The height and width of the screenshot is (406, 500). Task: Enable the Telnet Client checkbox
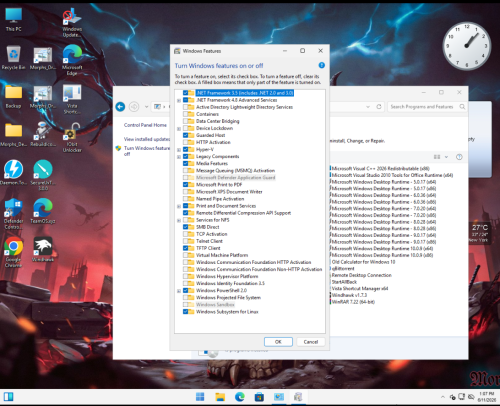point(185,241)
